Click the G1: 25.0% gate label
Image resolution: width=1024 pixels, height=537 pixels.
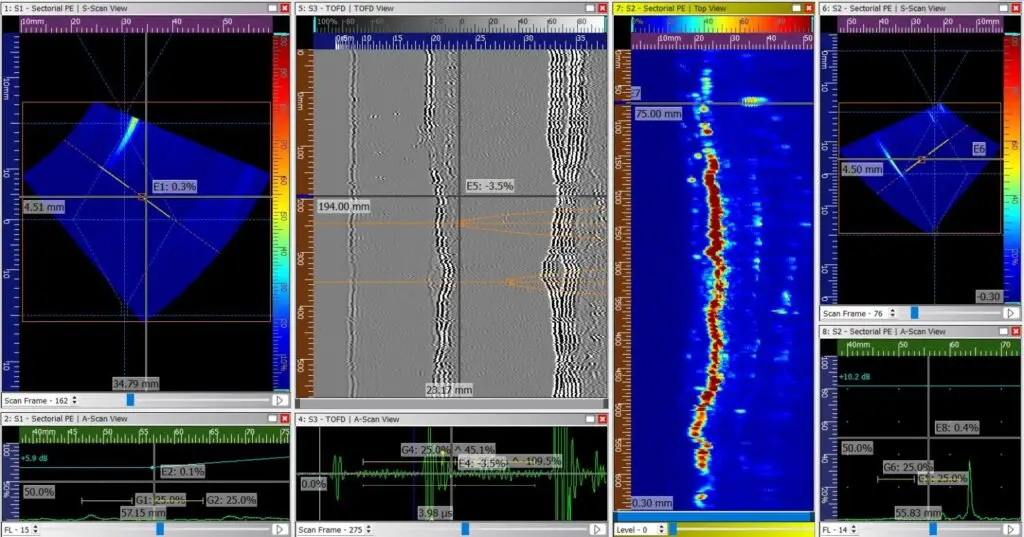tap(160, 499)
